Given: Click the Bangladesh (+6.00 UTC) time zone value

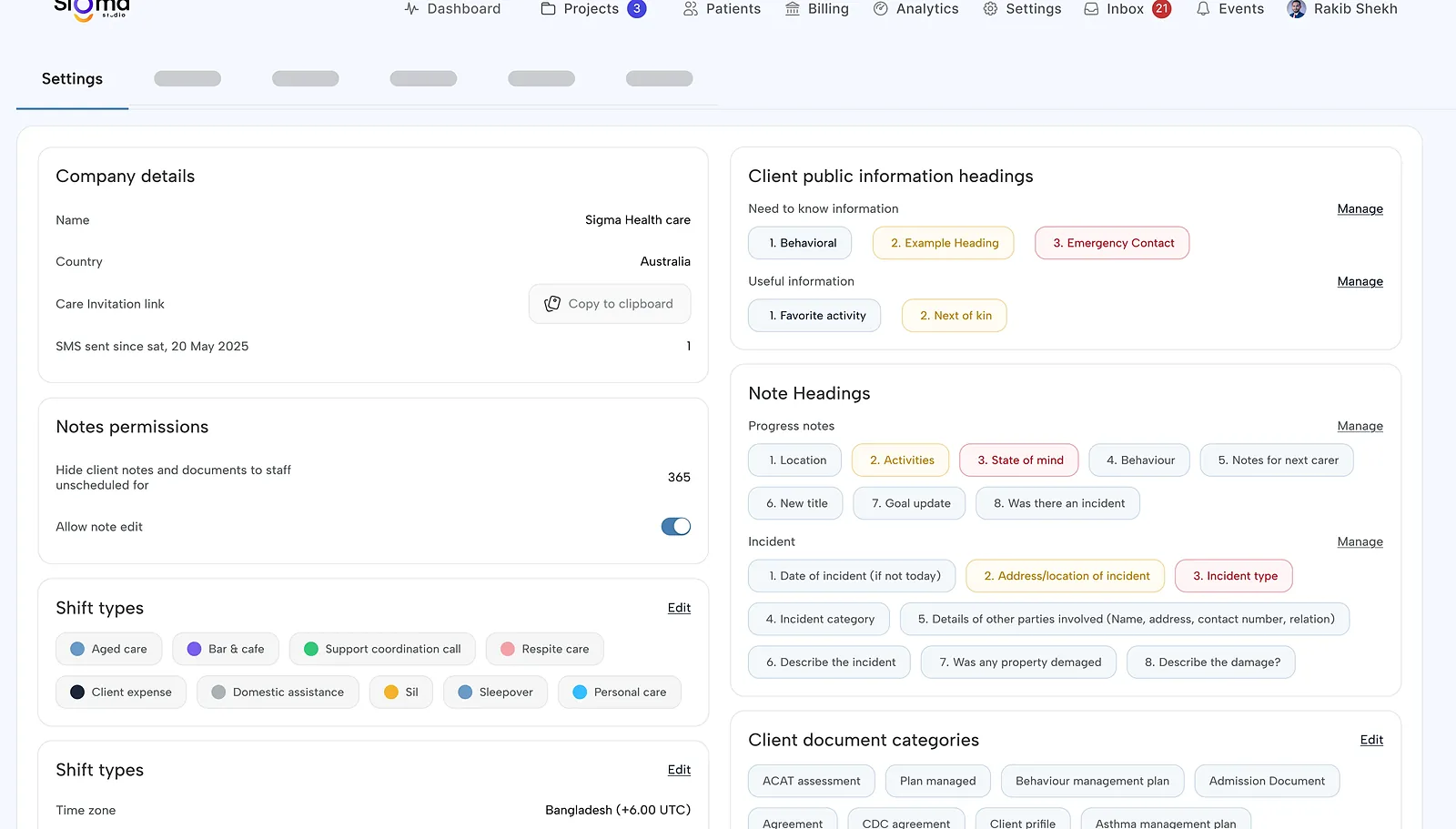Looking at the screenshot, I should point(618,811).
